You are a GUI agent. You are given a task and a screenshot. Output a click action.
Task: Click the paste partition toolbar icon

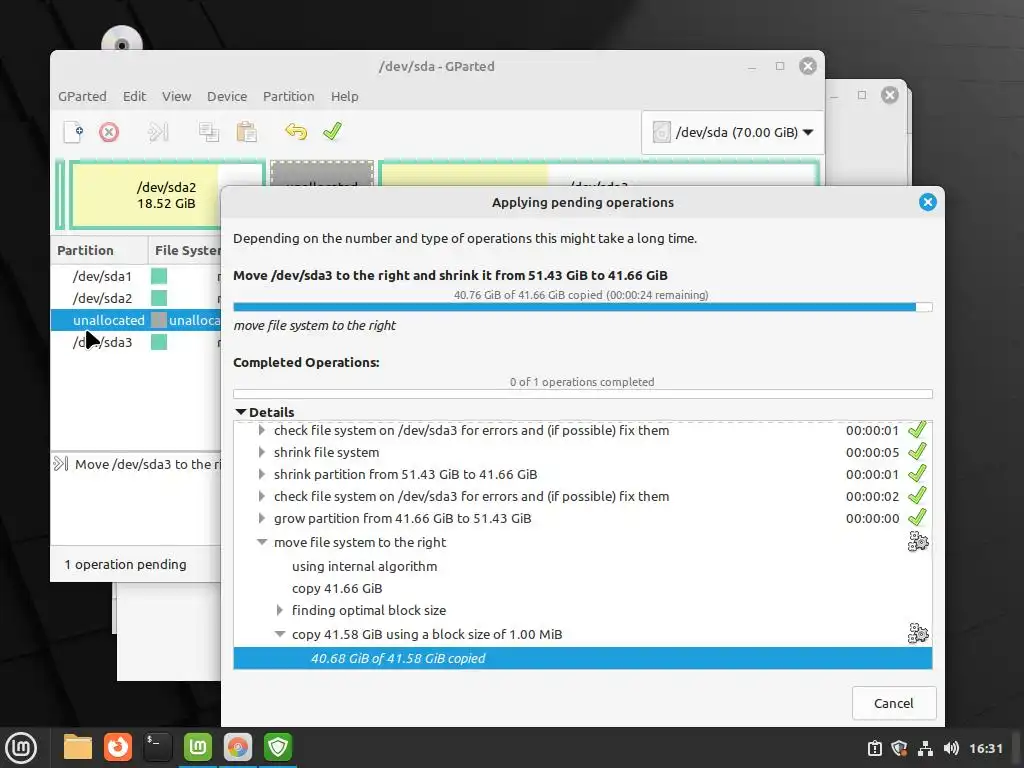tap(246, 132)
